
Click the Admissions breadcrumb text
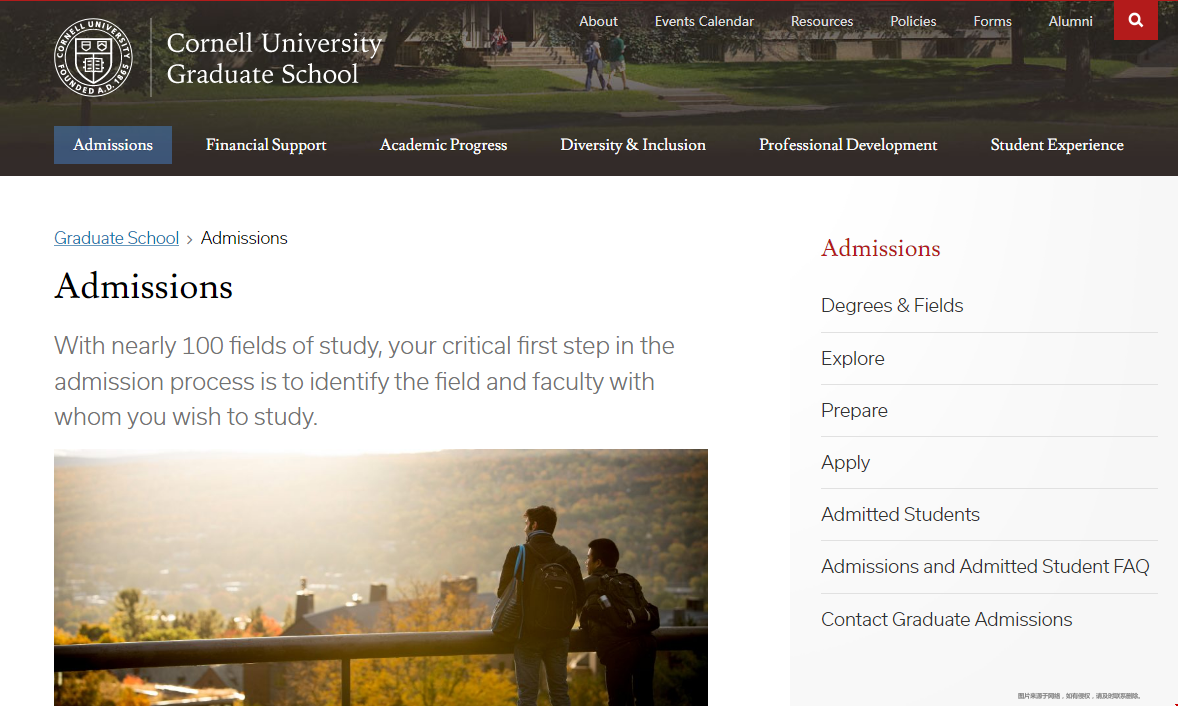pyautogui.click(x=244, y=238)
